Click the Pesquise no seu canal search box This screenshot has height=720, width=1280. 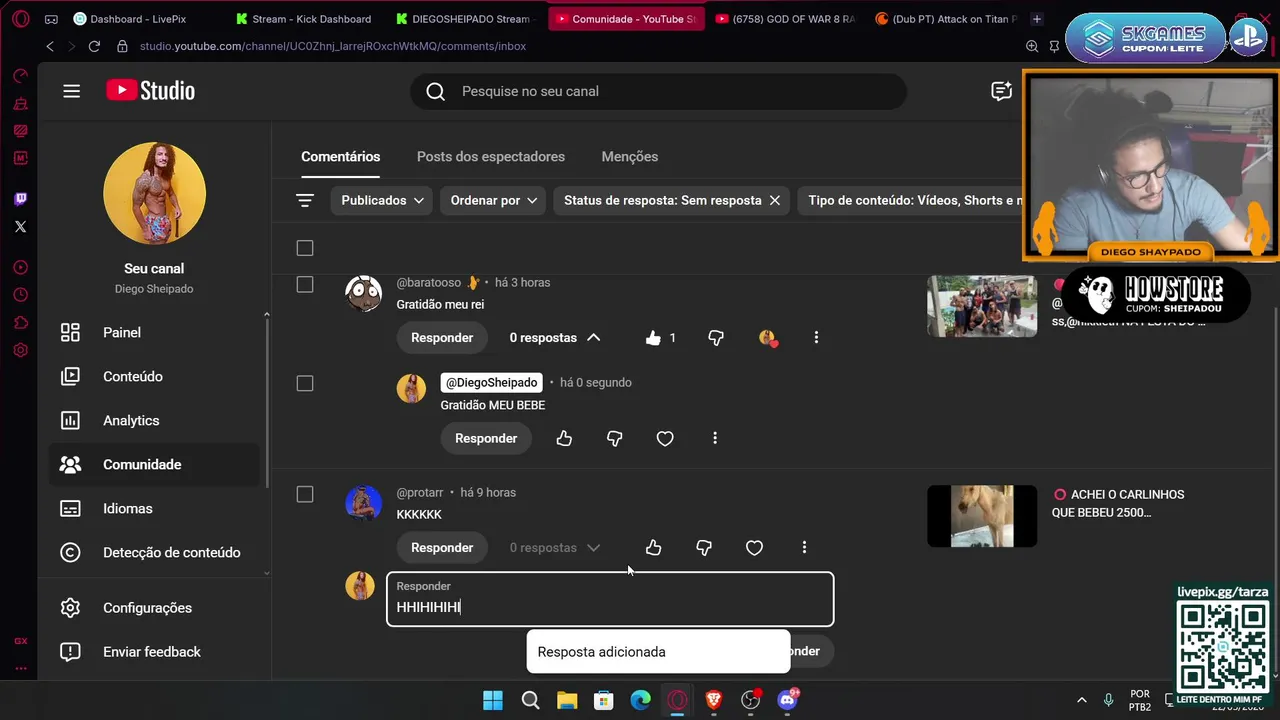658,91
